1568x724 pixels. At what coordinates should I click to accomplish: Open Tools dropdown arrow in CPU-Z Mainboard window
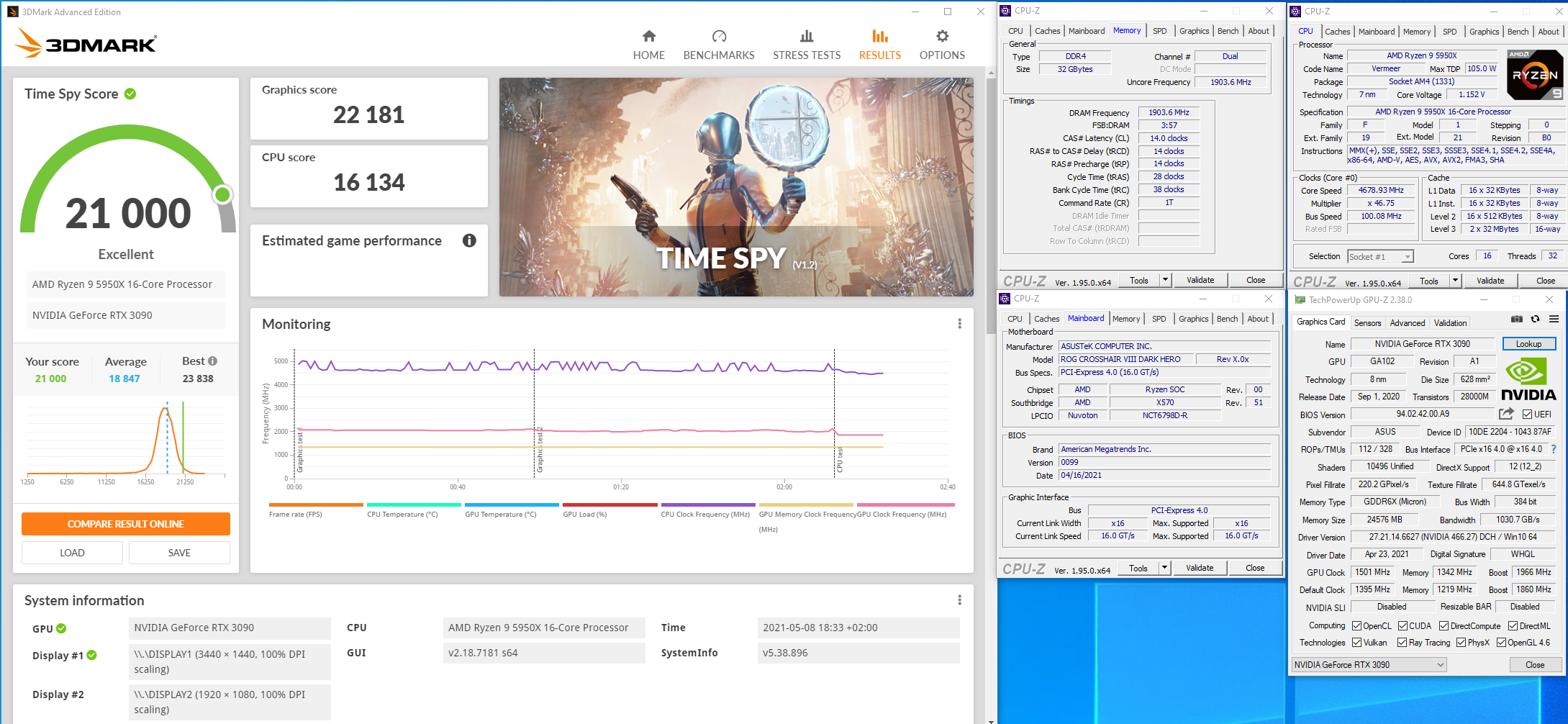coord(1164,568)
